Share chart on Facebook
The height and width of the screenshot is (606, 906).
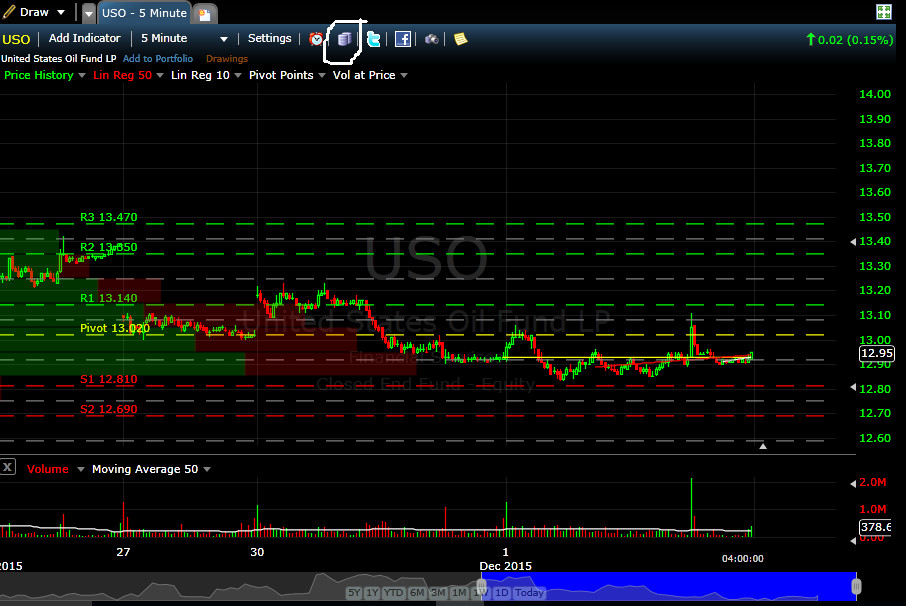coord(403,39)
